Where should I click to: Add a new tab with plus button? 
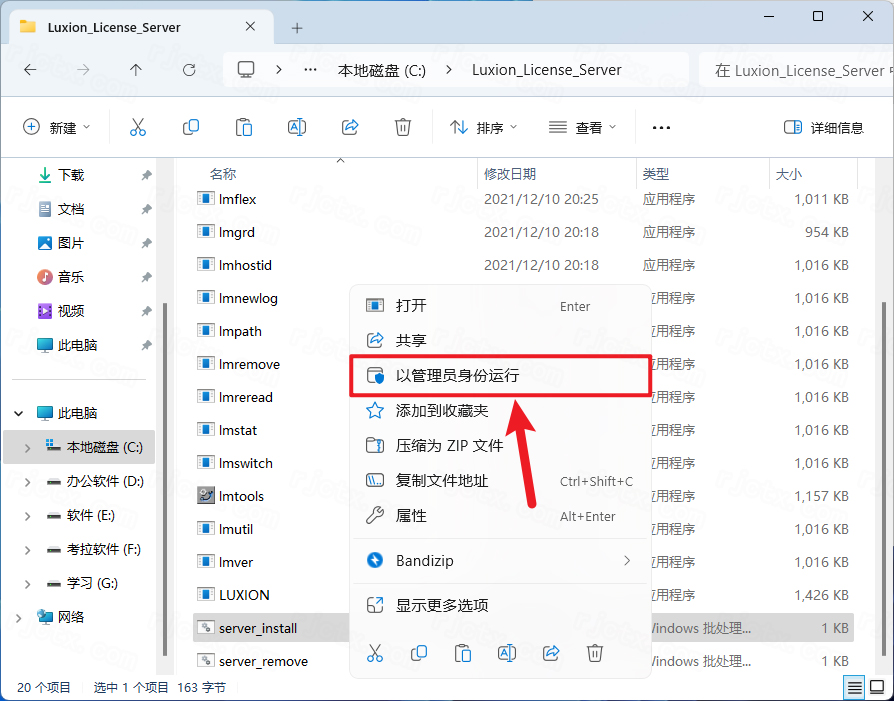click(297, 28)
